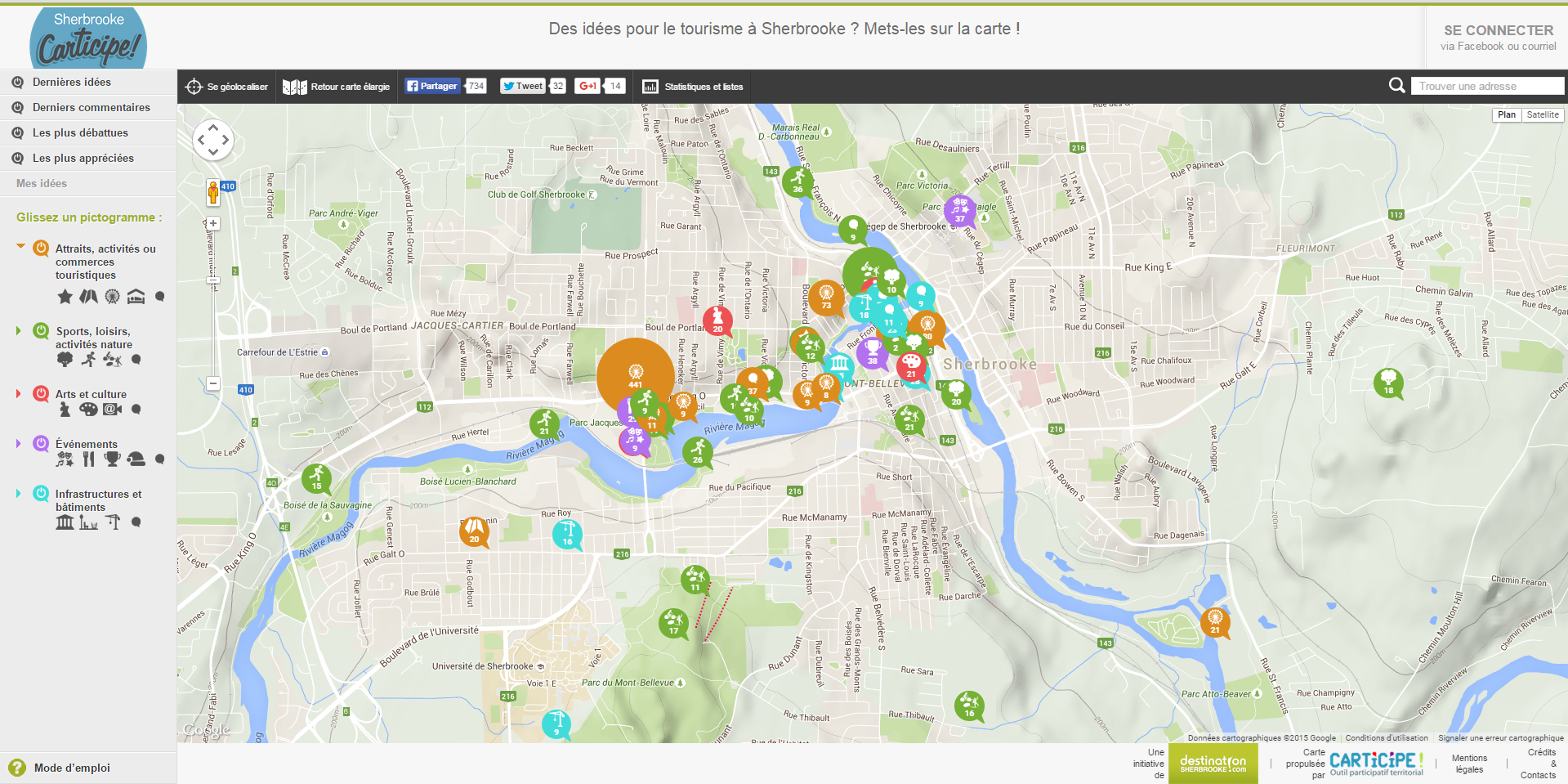This screenshot has width=1568, height=784.
Task: Toggle the orange Attraits category power button
Action: click(x=41, y=249)
